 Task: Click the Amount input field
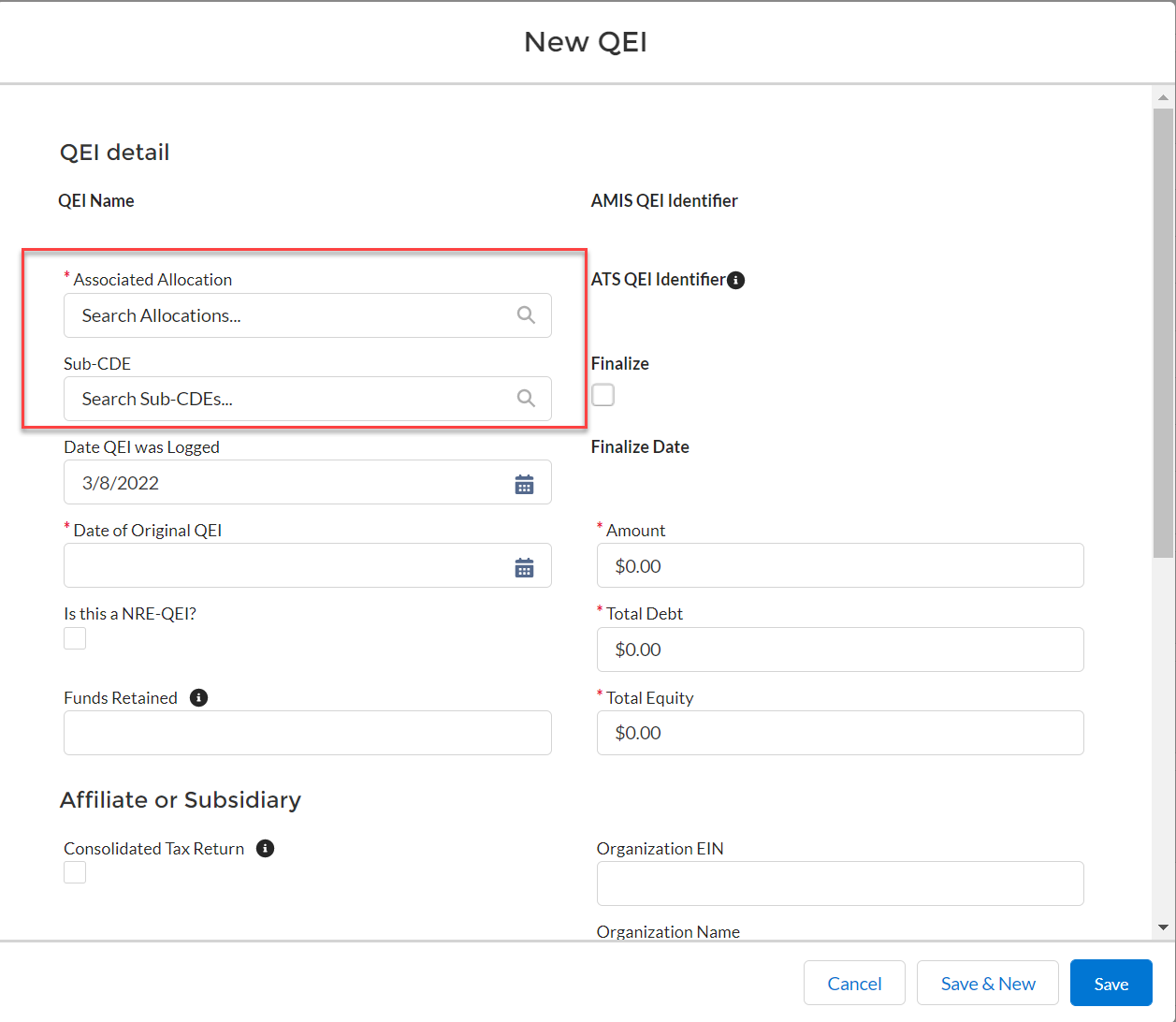coord(839,566)
